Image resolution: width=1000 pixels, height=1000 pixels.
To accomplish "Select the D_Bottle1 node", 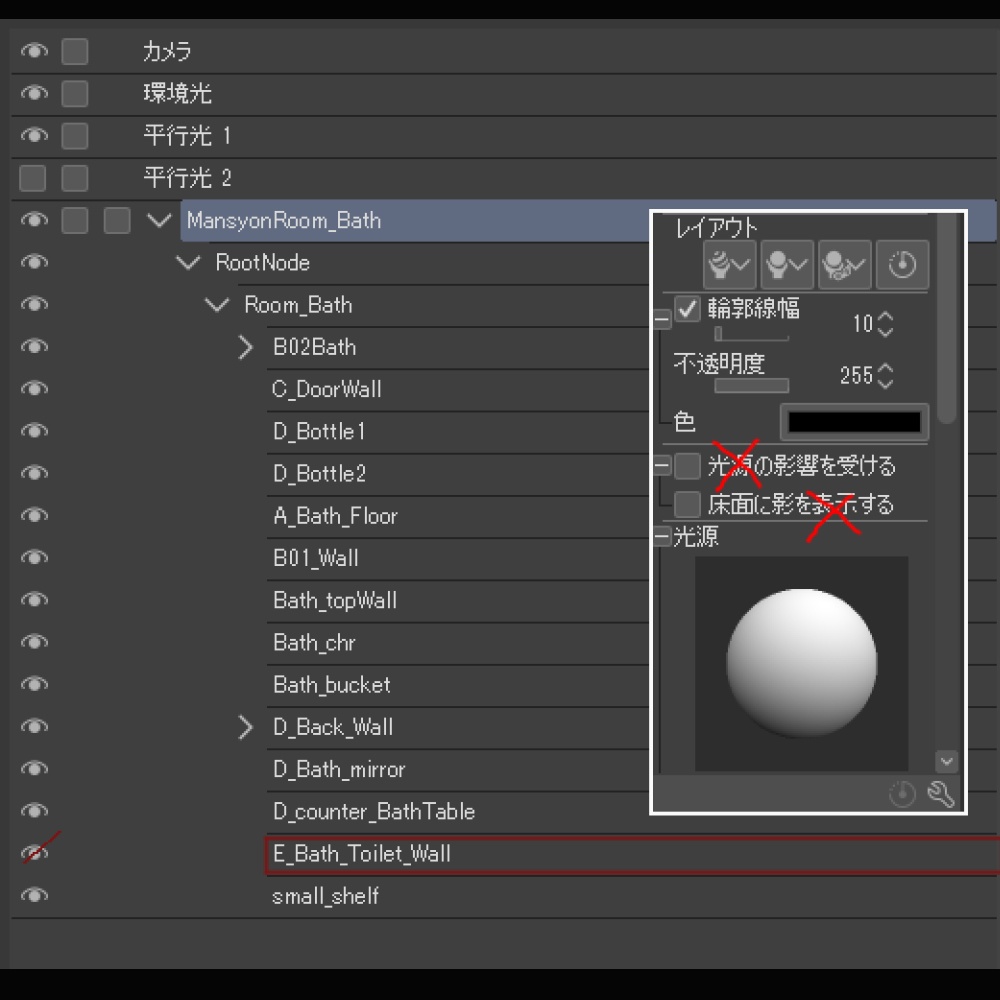I will pos(319,431).
